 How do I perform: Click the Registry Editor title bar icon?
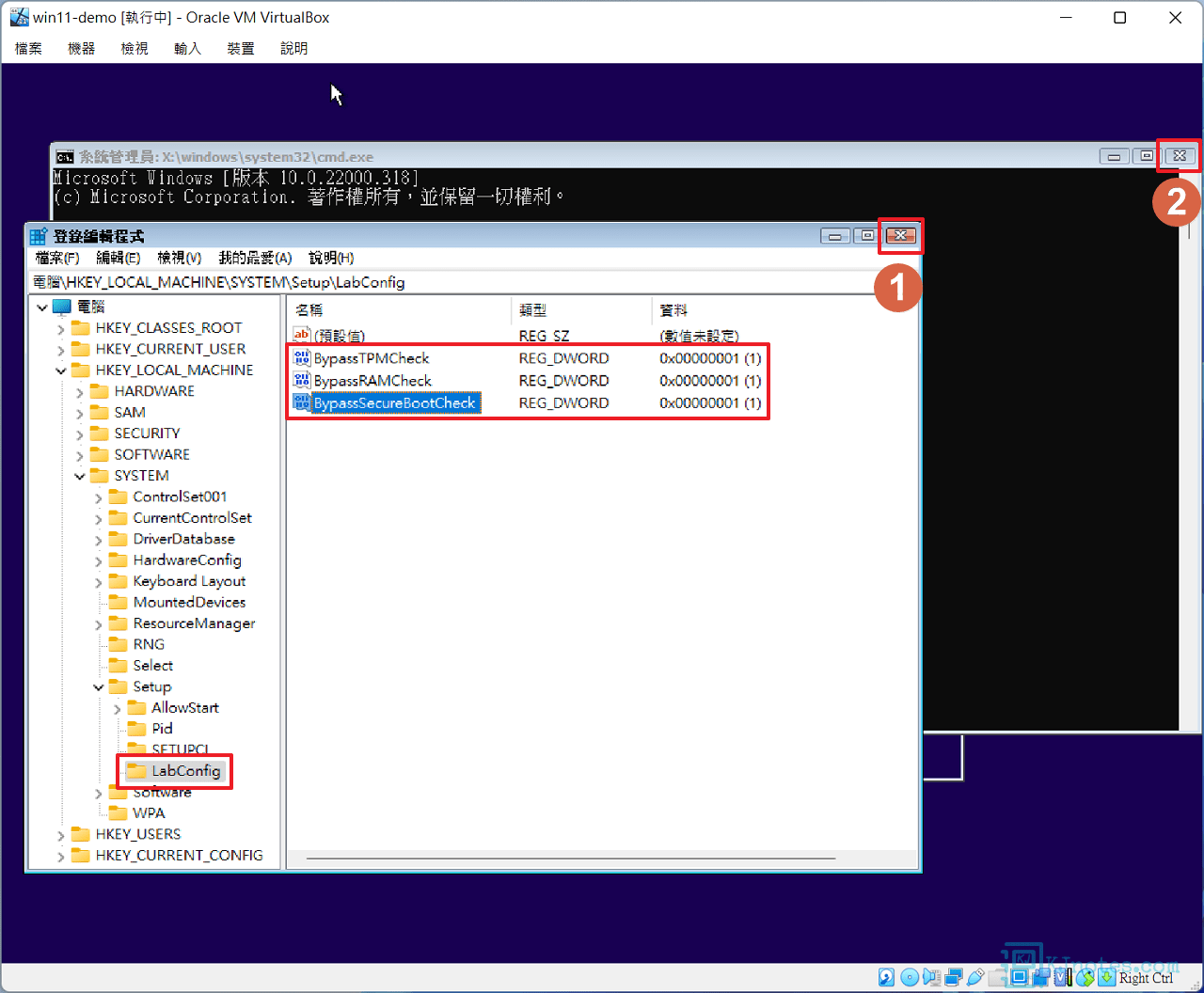click(39, 236)
